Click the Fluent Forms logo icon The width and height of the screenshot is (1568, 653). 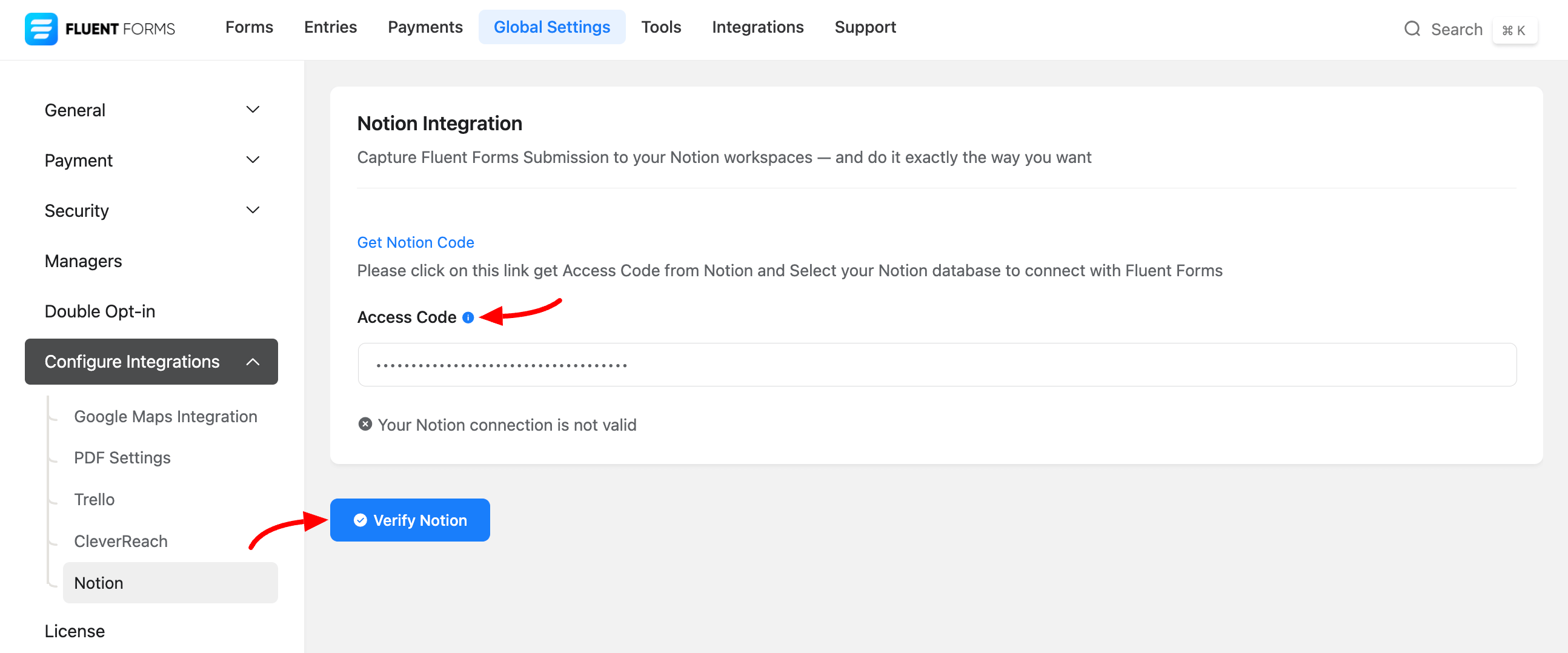(41, 28)
